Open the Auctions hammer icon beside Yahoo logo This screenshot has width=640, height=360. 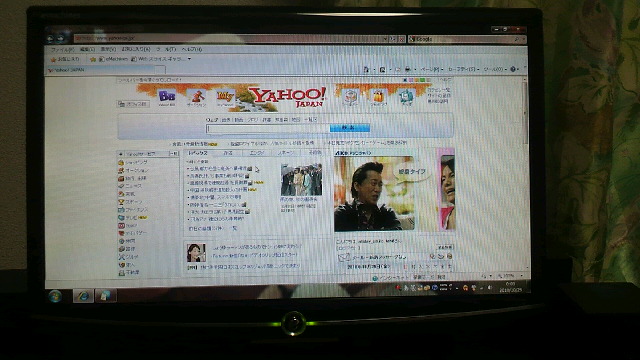pyautogui.click(x=197, y=98)
